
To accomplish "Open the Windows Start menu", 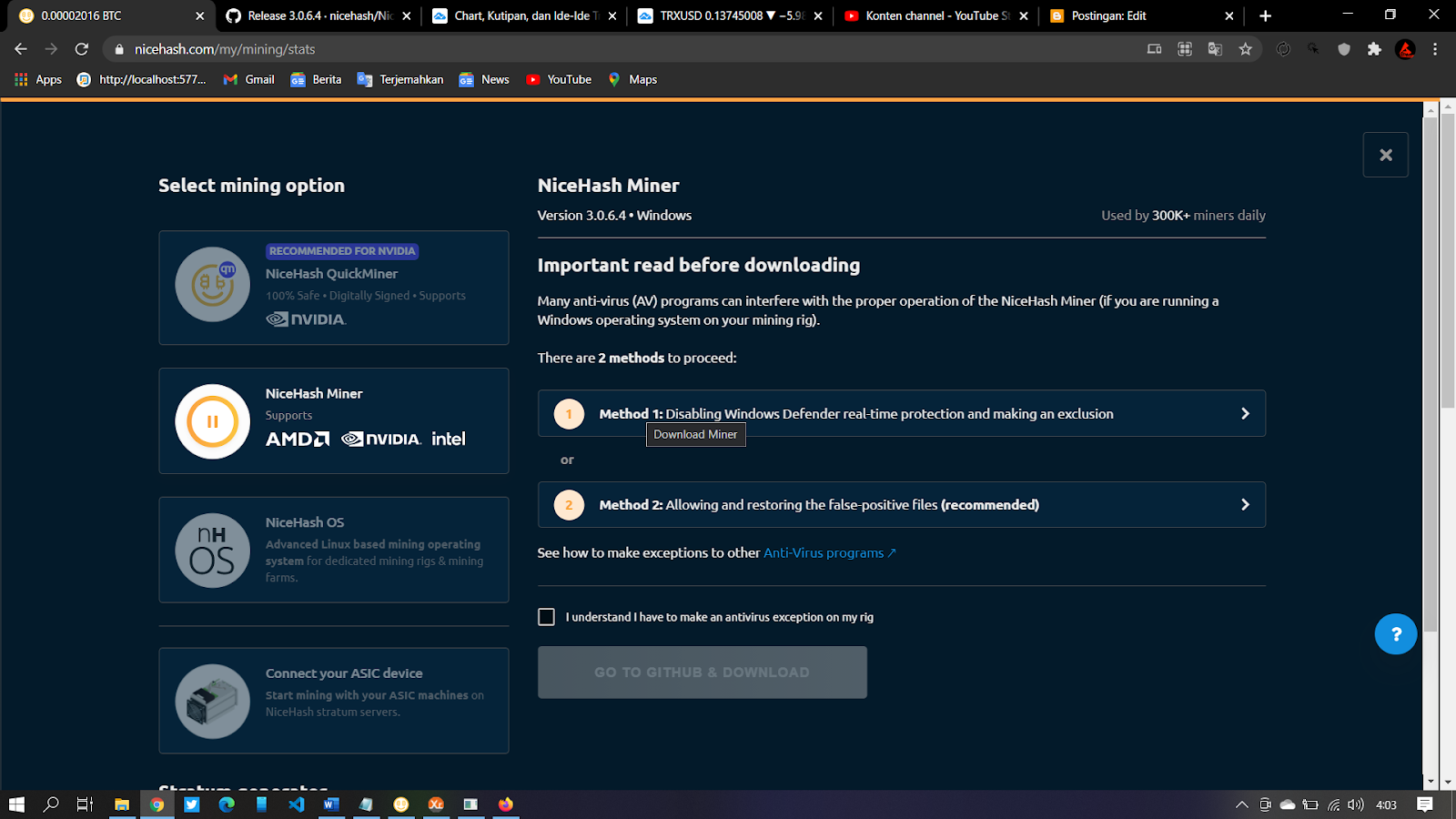I will point(16,804).
